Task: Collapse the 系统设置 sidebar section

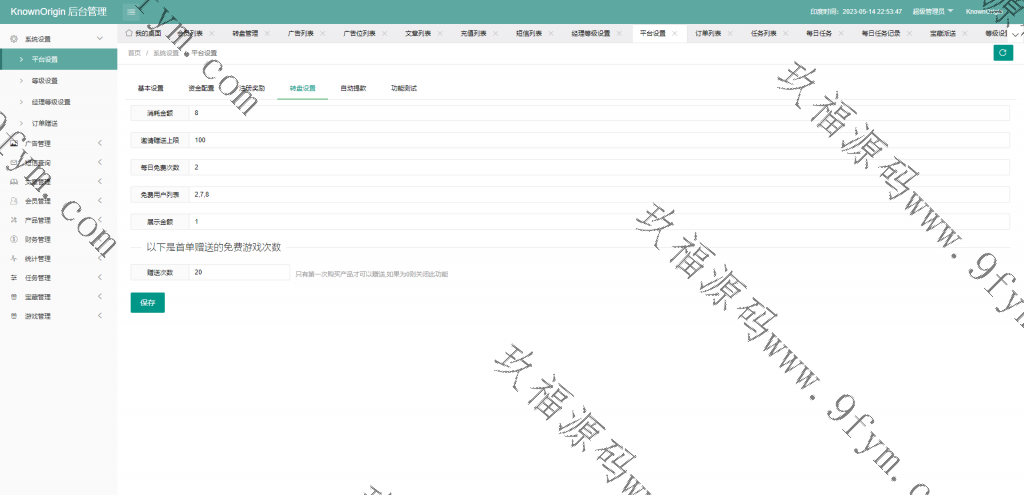Action: (100, 38)
